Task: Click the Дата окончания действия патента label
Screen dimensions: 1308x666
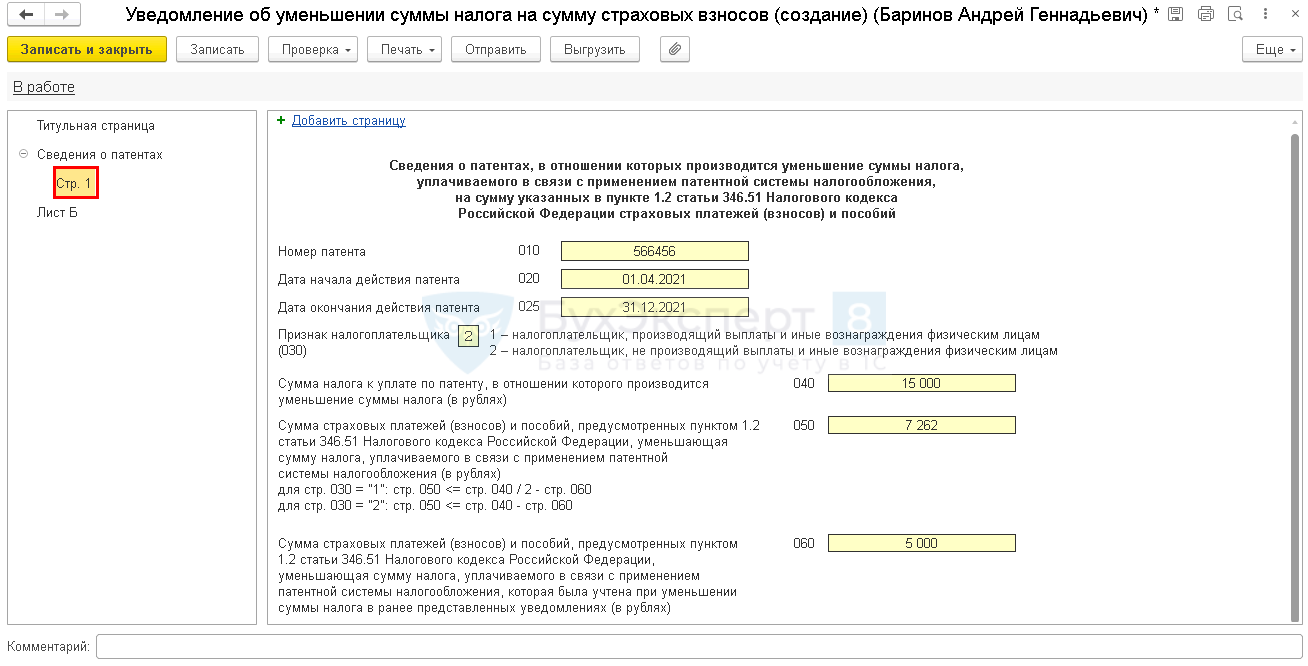Action: 379,307
